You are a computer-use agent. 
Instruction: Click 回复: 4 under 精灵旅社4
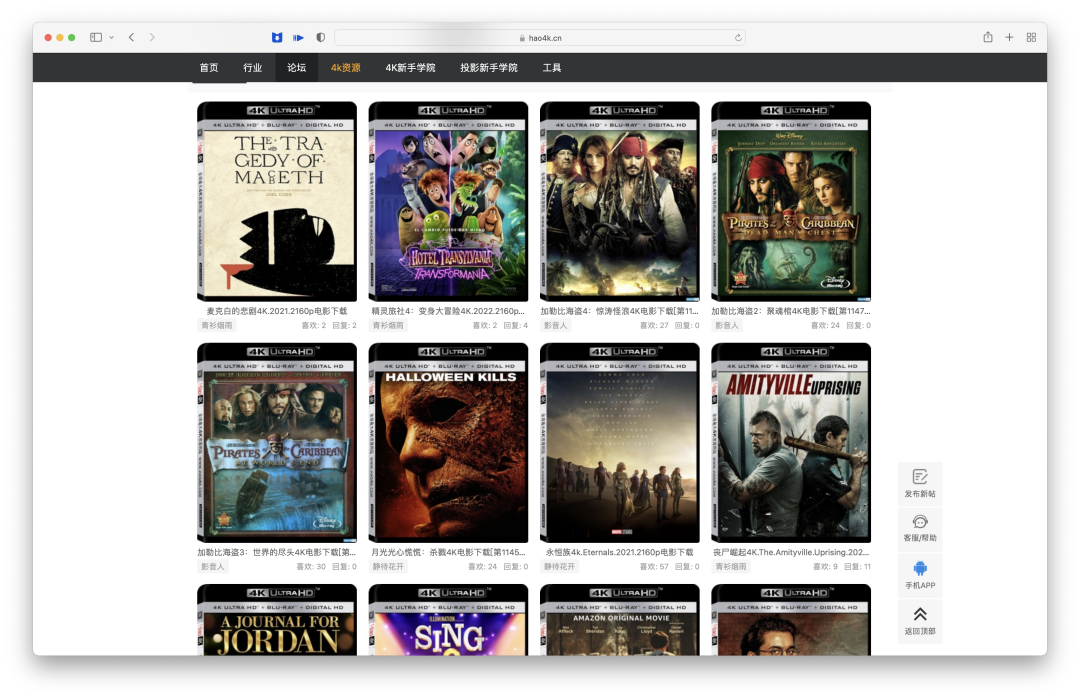[516, 325]
